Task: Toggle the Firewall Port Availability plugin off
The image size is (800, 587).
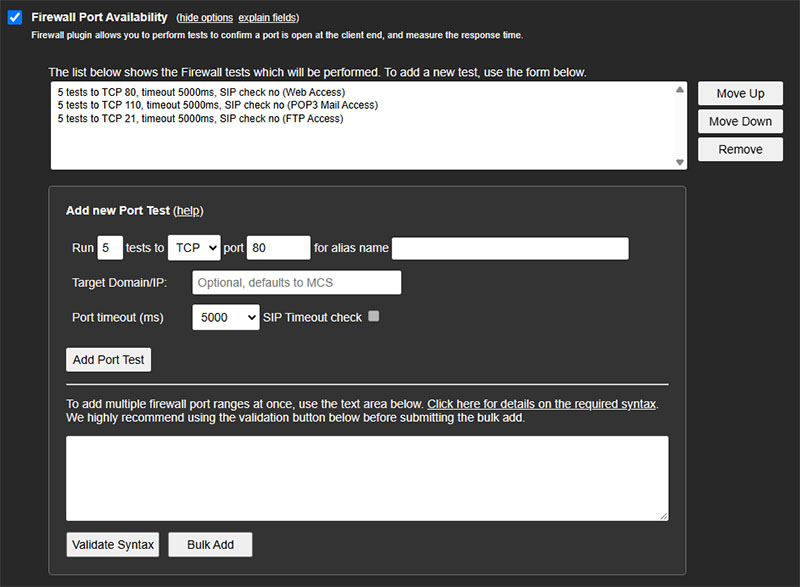Action: click(x=14, y=16)
